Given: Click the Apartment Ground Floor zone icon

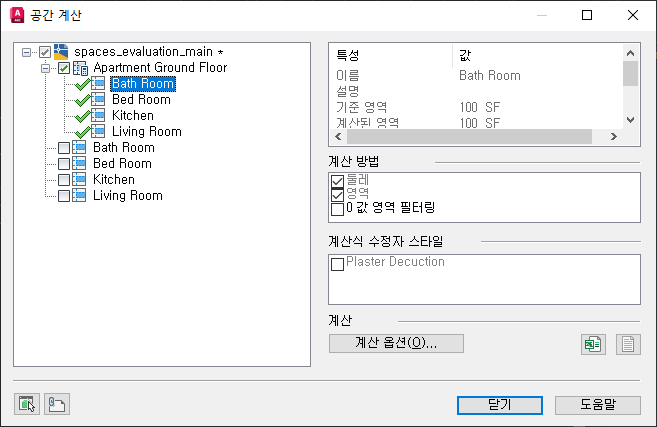Looking at the screenshot, I should 80,68.
